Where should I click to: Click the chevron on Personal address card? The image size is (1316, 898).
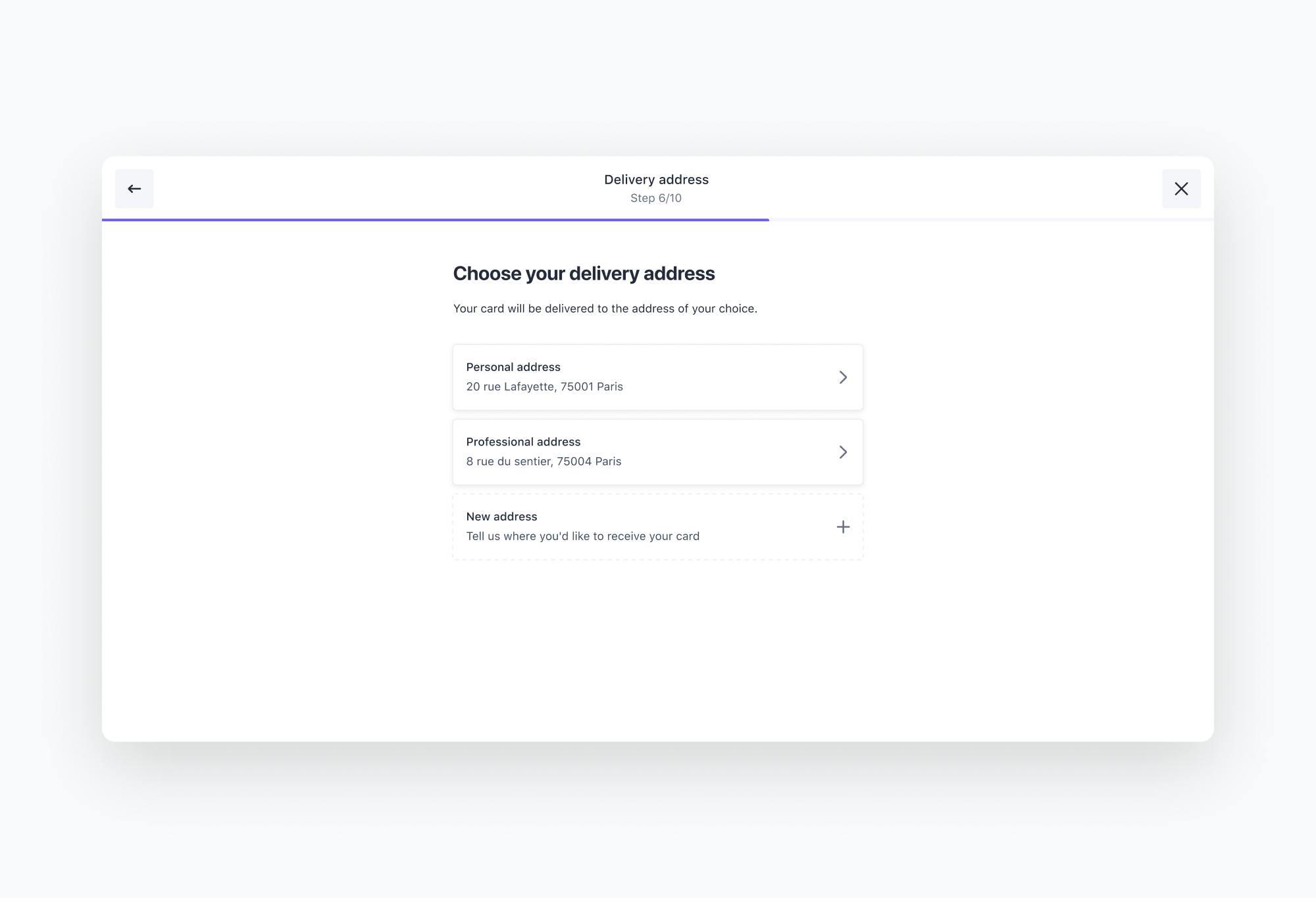843,377
